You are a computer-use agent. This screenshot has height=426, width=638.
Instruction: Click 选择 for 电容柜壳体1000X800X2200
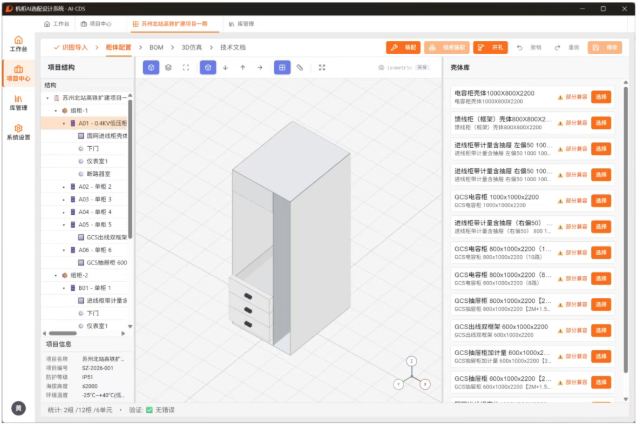click(x=601, y=97)
